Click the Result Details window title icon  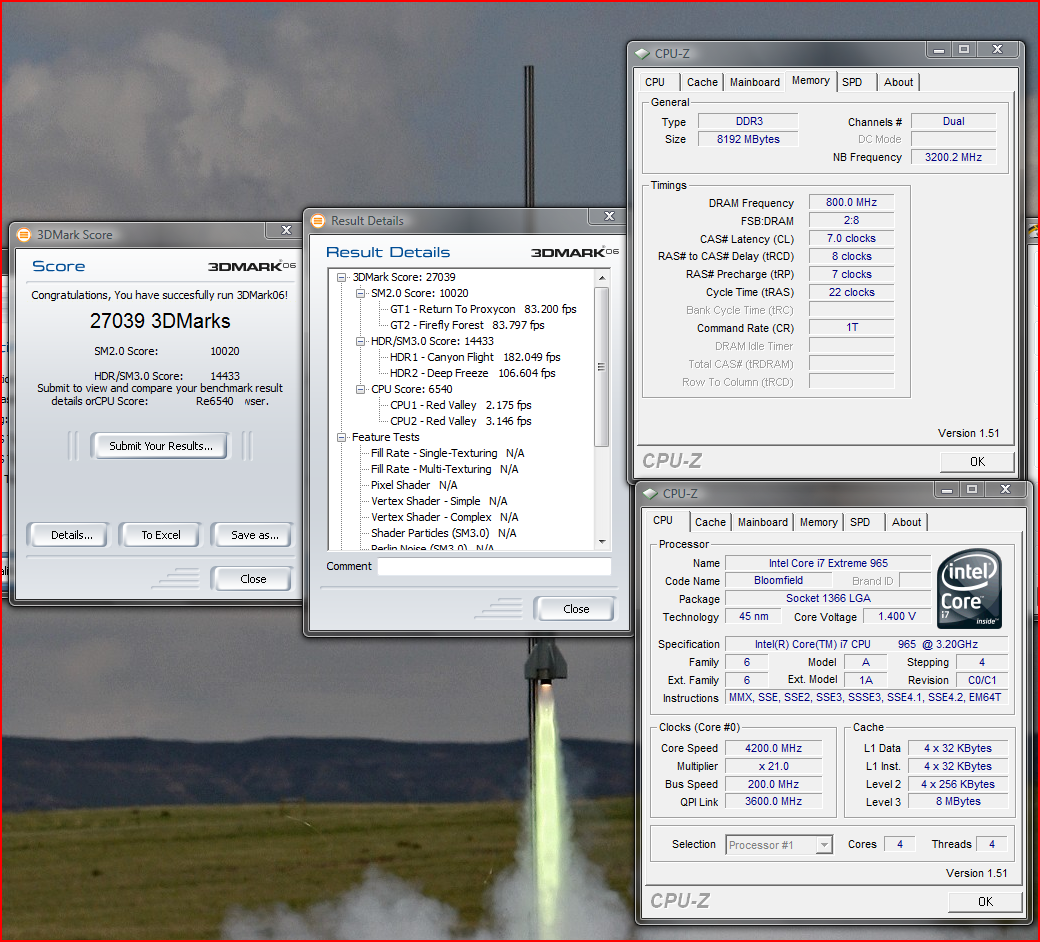point(318,221)
